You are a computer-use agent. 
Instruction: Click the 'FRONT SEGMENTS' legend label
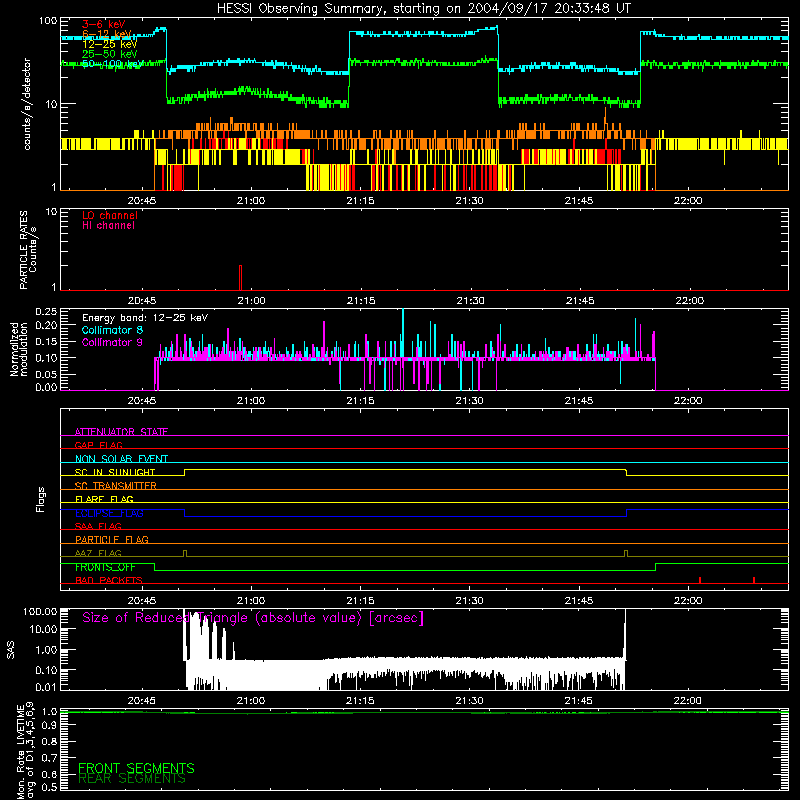pyautogui.click(x=136, y=768)
